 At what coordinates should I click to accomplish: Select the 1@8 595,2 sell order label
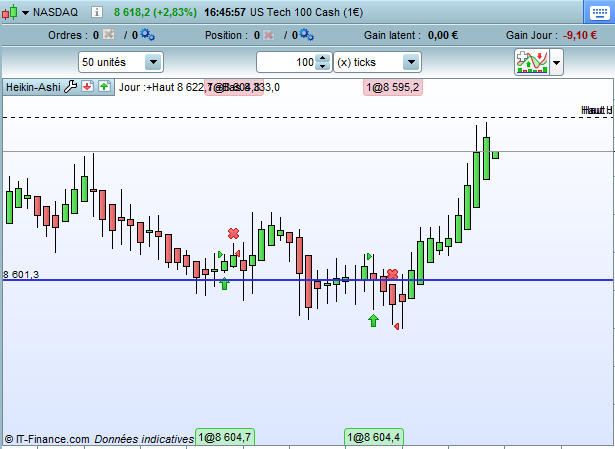(x=393, y=87)
